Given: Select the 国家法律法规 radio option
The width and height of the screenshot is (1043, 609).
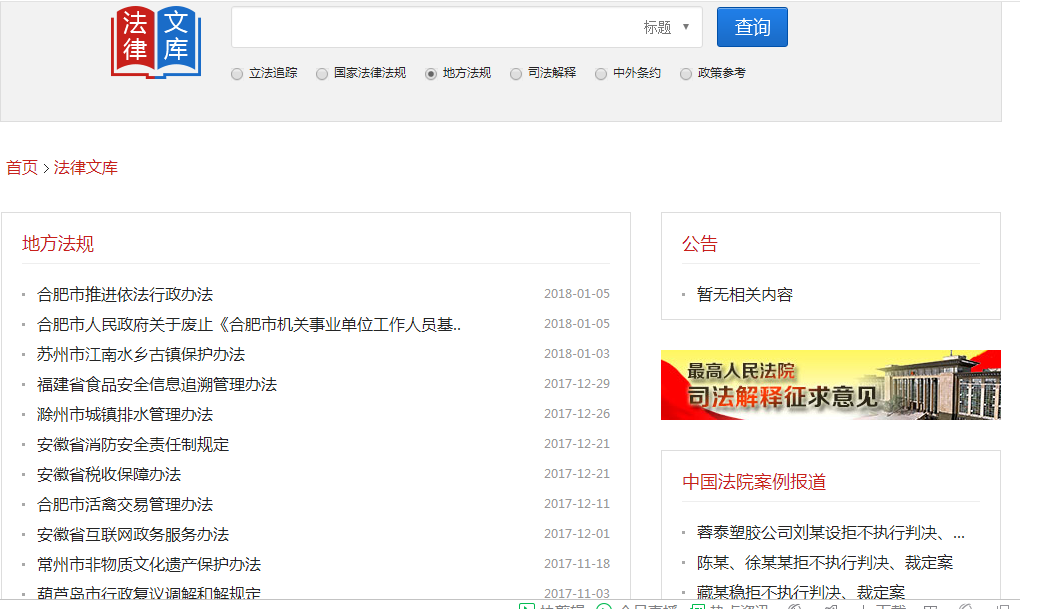Looking at the screenshot, I should (x=321, y=73).
